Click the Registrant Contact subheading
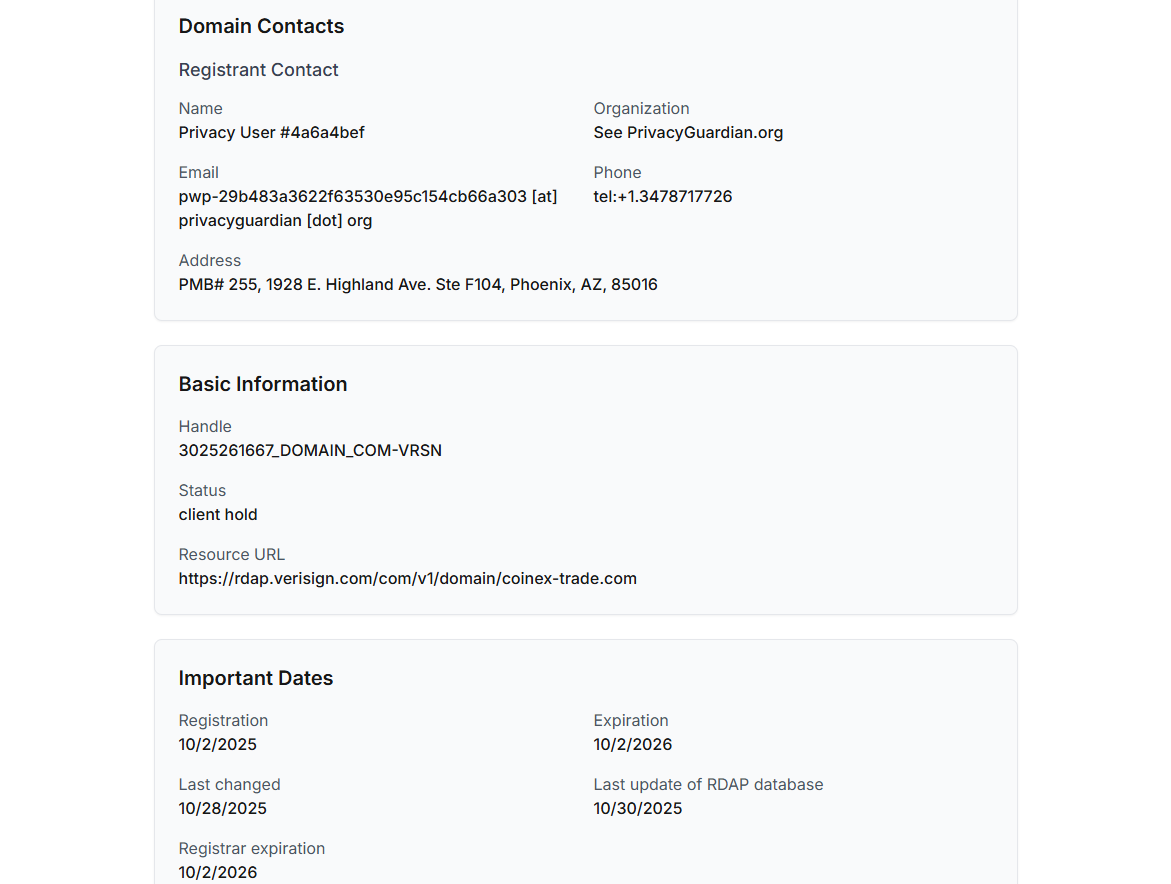This screenshot has width=1171, height=884. [258, 70]
